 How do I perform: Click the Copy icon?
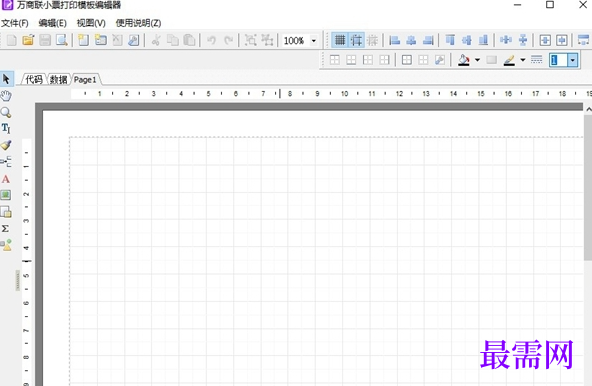point(173,40)
